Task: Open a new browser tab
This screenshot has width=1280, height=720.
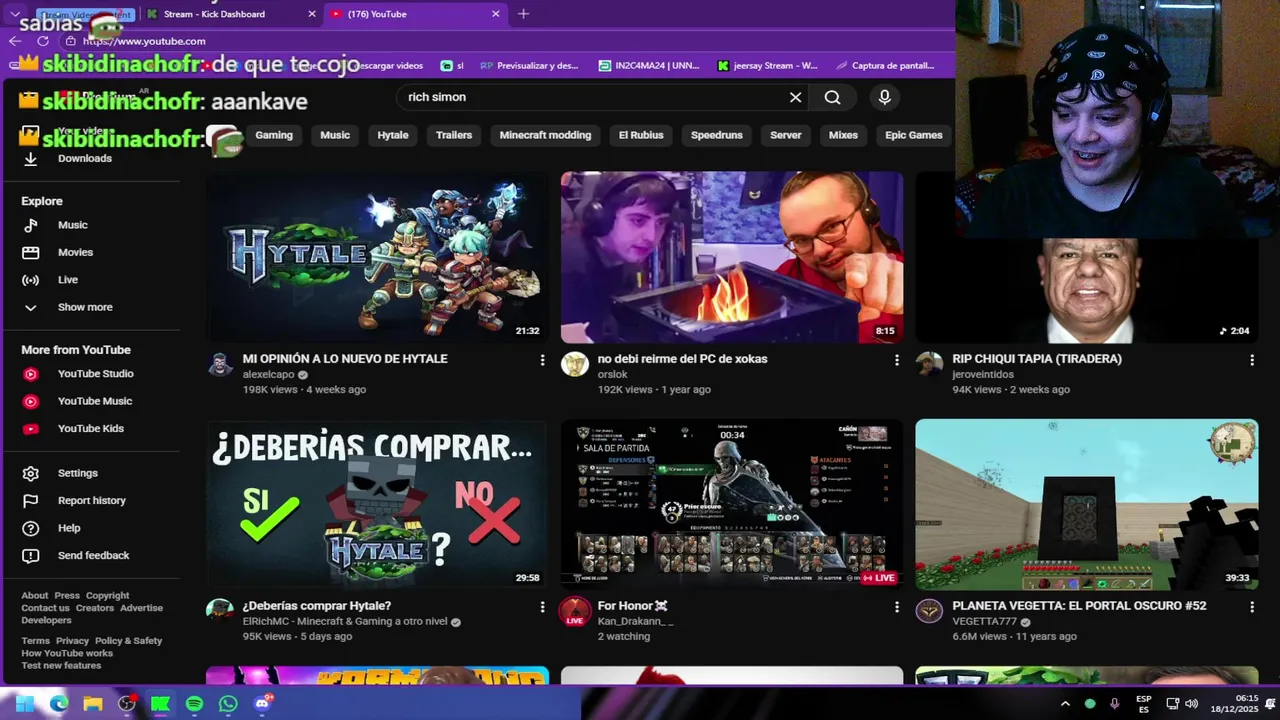Action: pos(523,14)
